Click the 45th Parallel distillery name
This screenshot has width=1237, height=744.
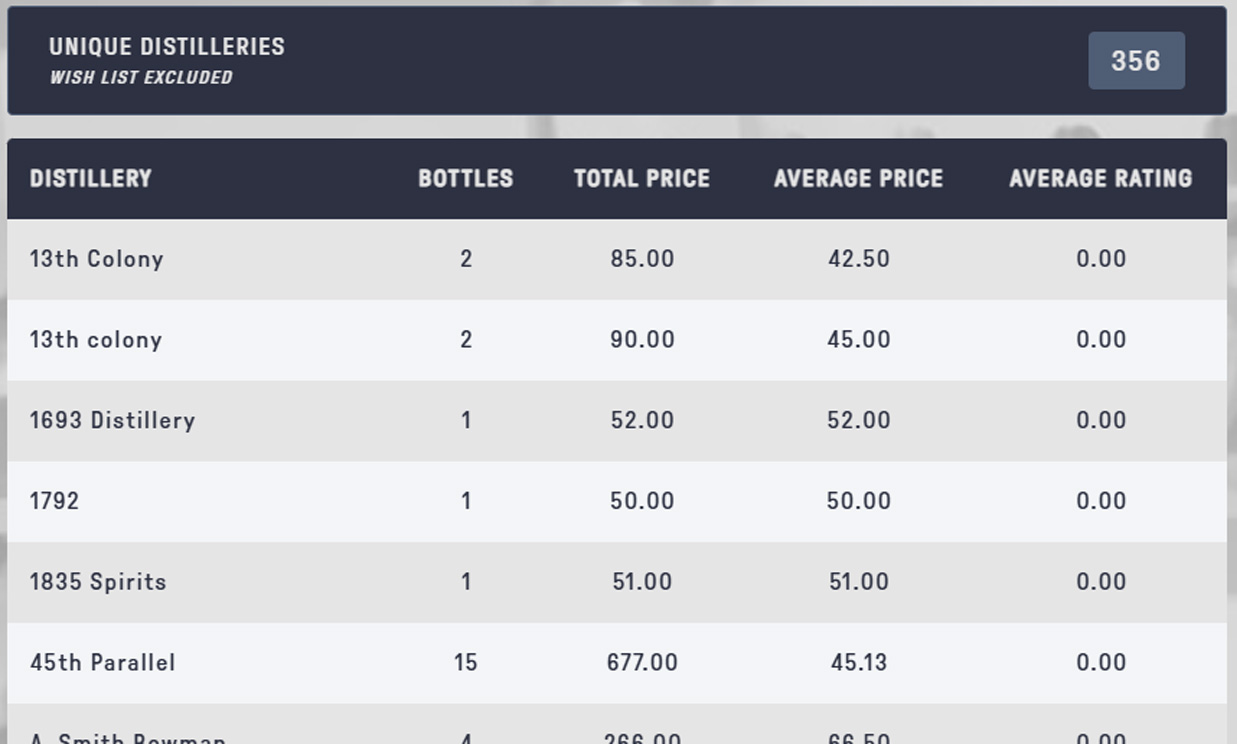(103, 663)
